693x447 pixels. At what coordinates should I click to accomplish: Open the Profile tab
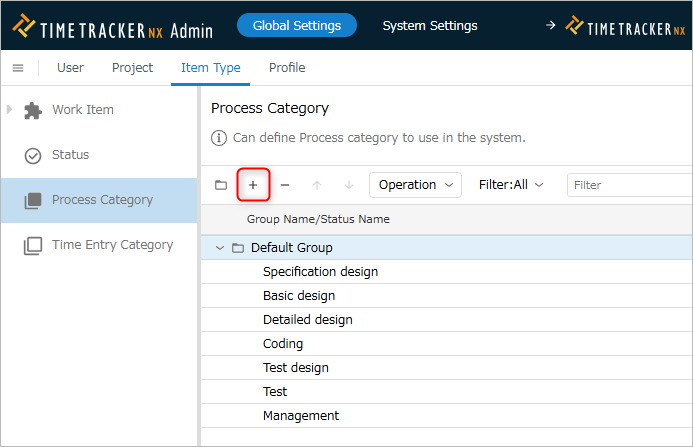287,68
